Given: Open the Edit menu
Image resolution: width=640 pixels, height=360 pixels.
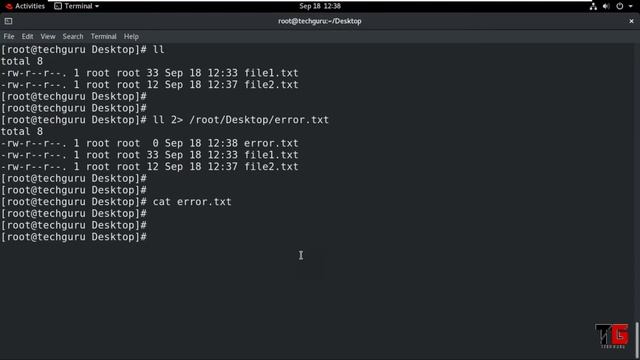Looking at the screenshot, I should 27,36.
